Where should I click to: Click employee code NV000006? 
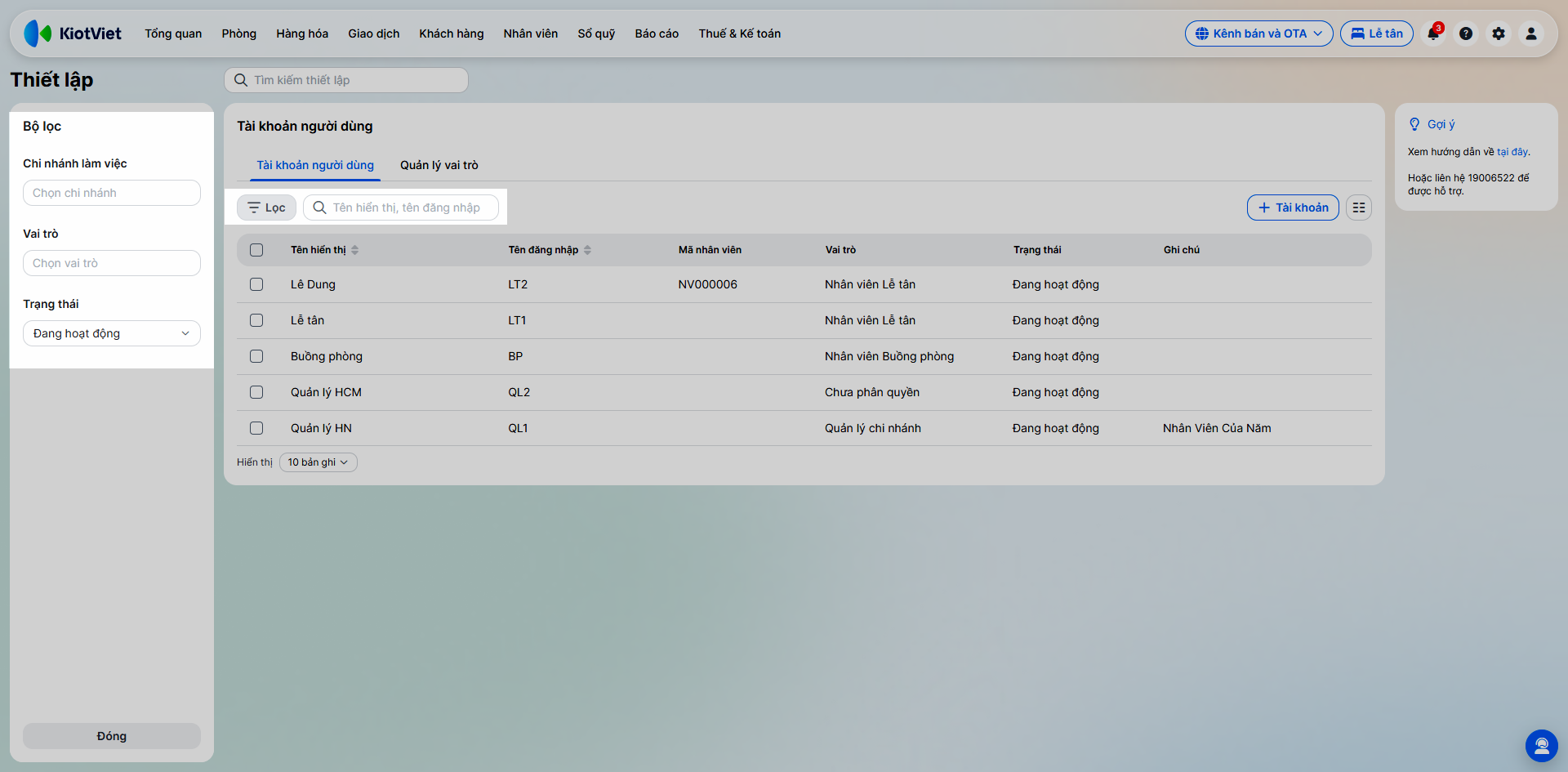point(707,284)
